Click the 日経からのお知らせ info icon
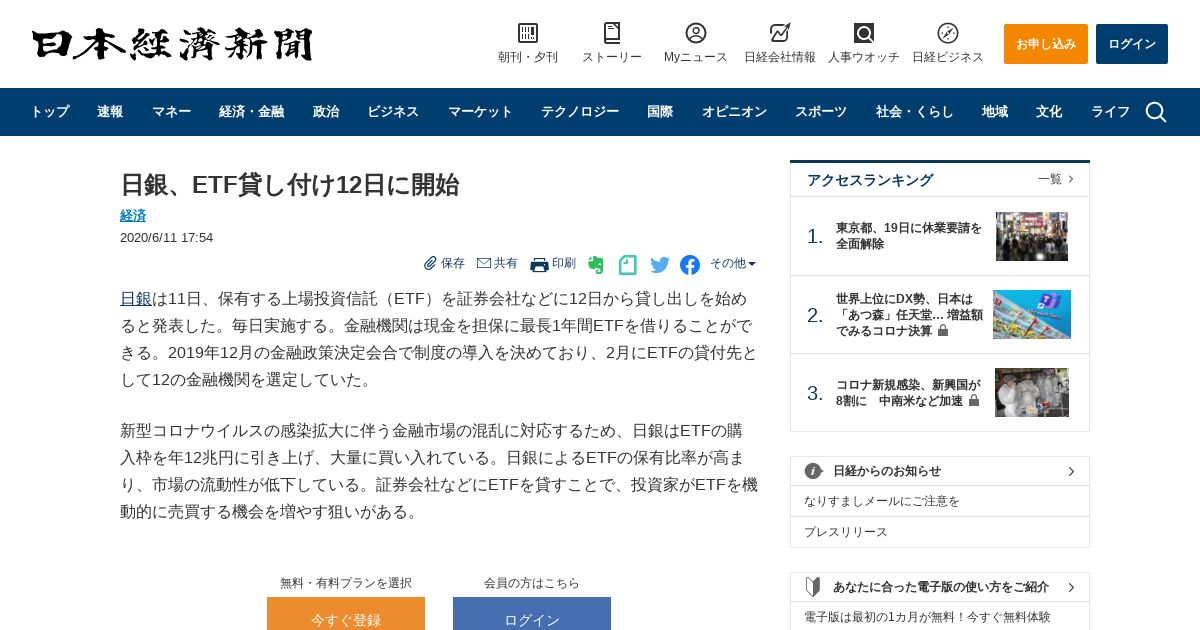The height and width of the screenshot is (630, 1200). pyautogui.click(x=813, y=471)
